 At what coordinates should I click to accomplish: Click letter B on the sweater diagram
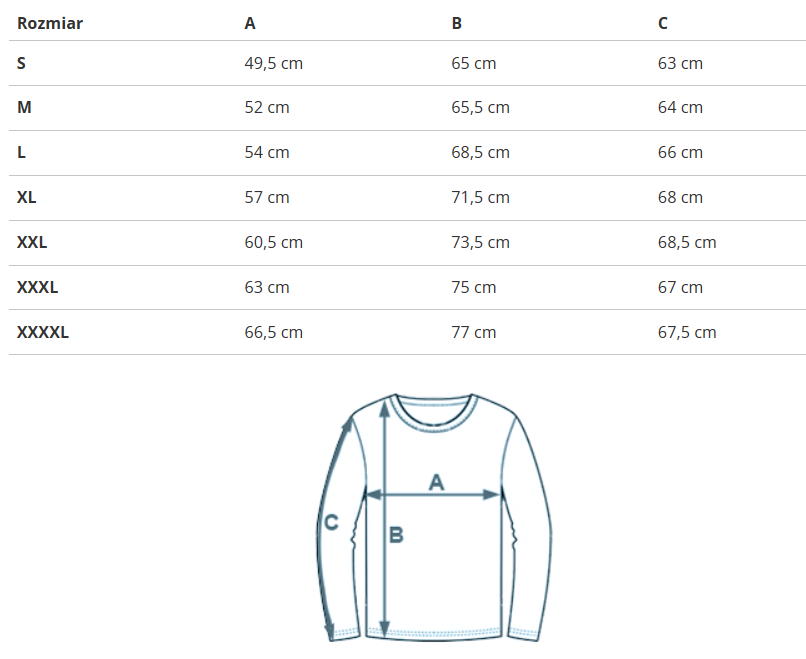click(x=396, y=535)
